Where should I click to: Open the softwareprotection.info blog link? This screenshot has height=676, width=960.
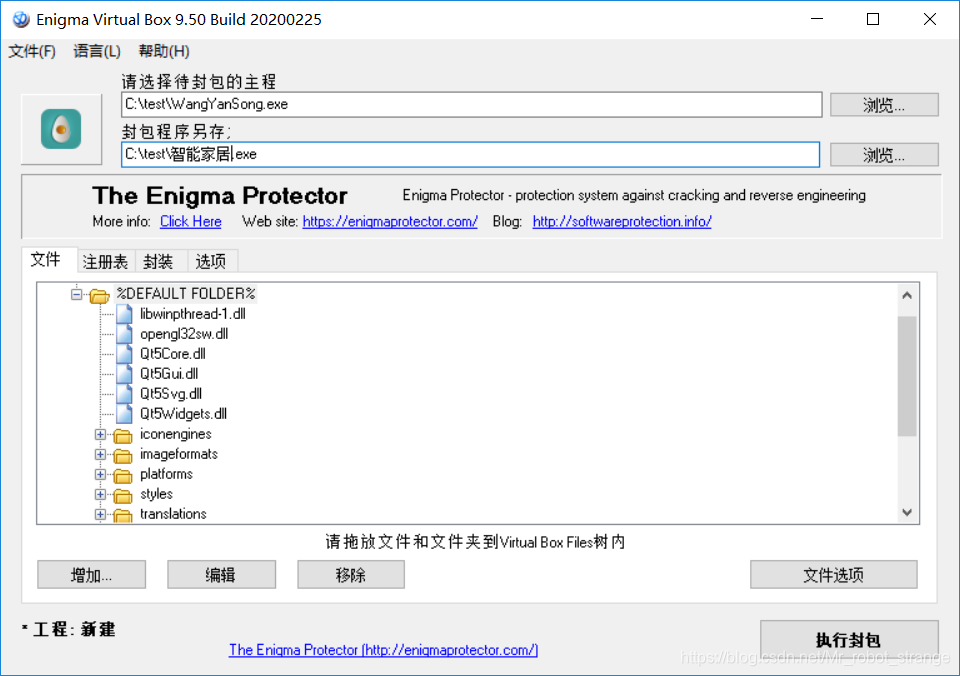(622, 222)
